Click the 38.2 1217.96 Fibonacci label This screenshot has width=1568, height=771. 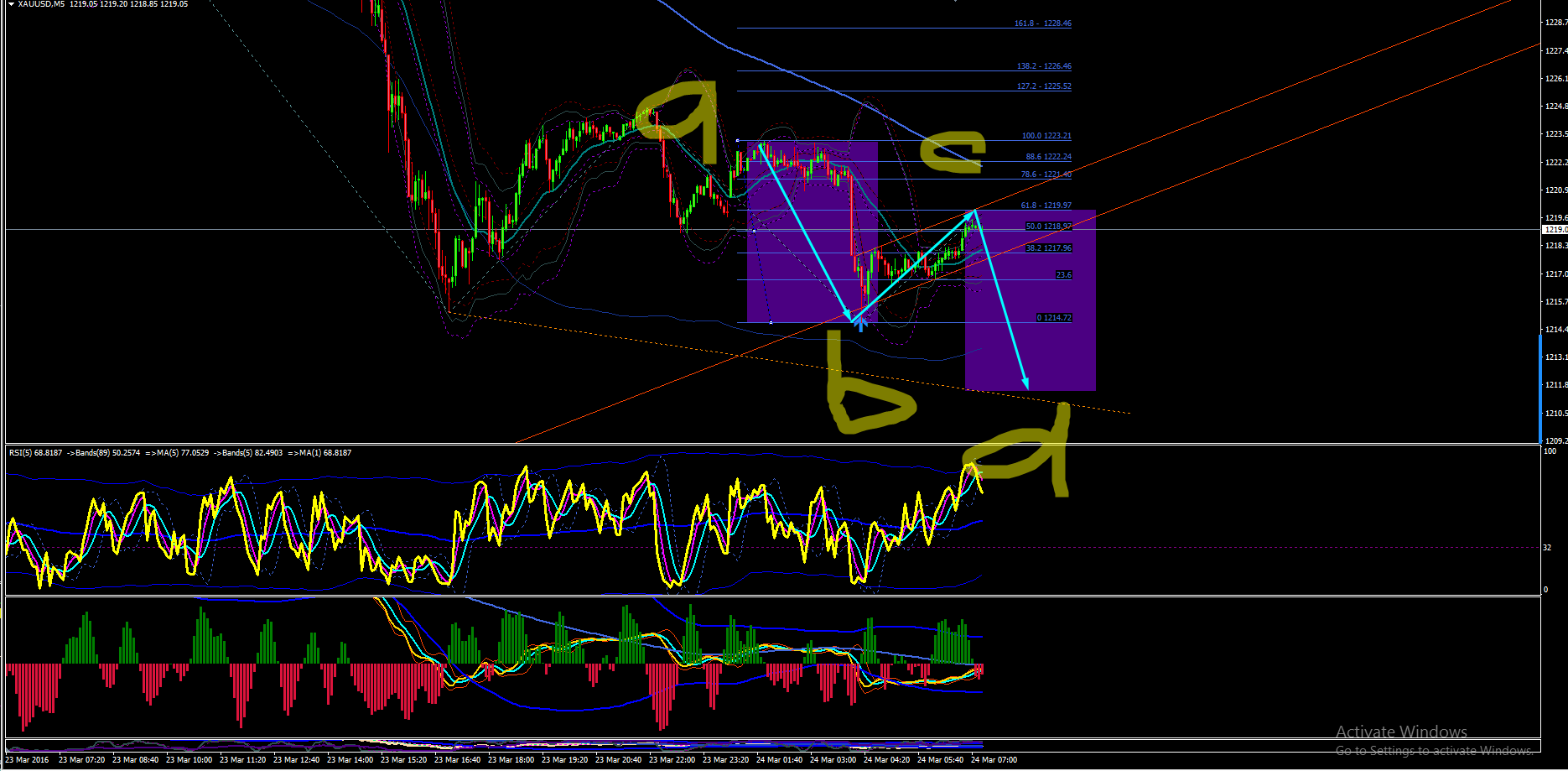1048,248
